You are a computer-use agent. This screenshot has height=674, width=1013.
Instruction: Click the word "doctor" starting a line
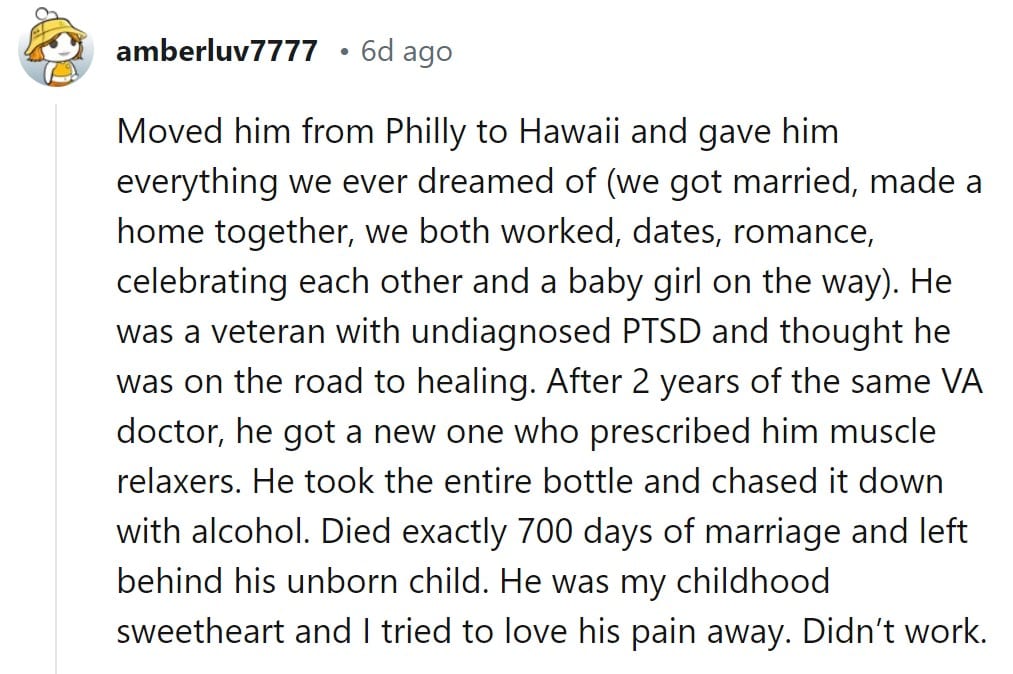coord(171,431)
